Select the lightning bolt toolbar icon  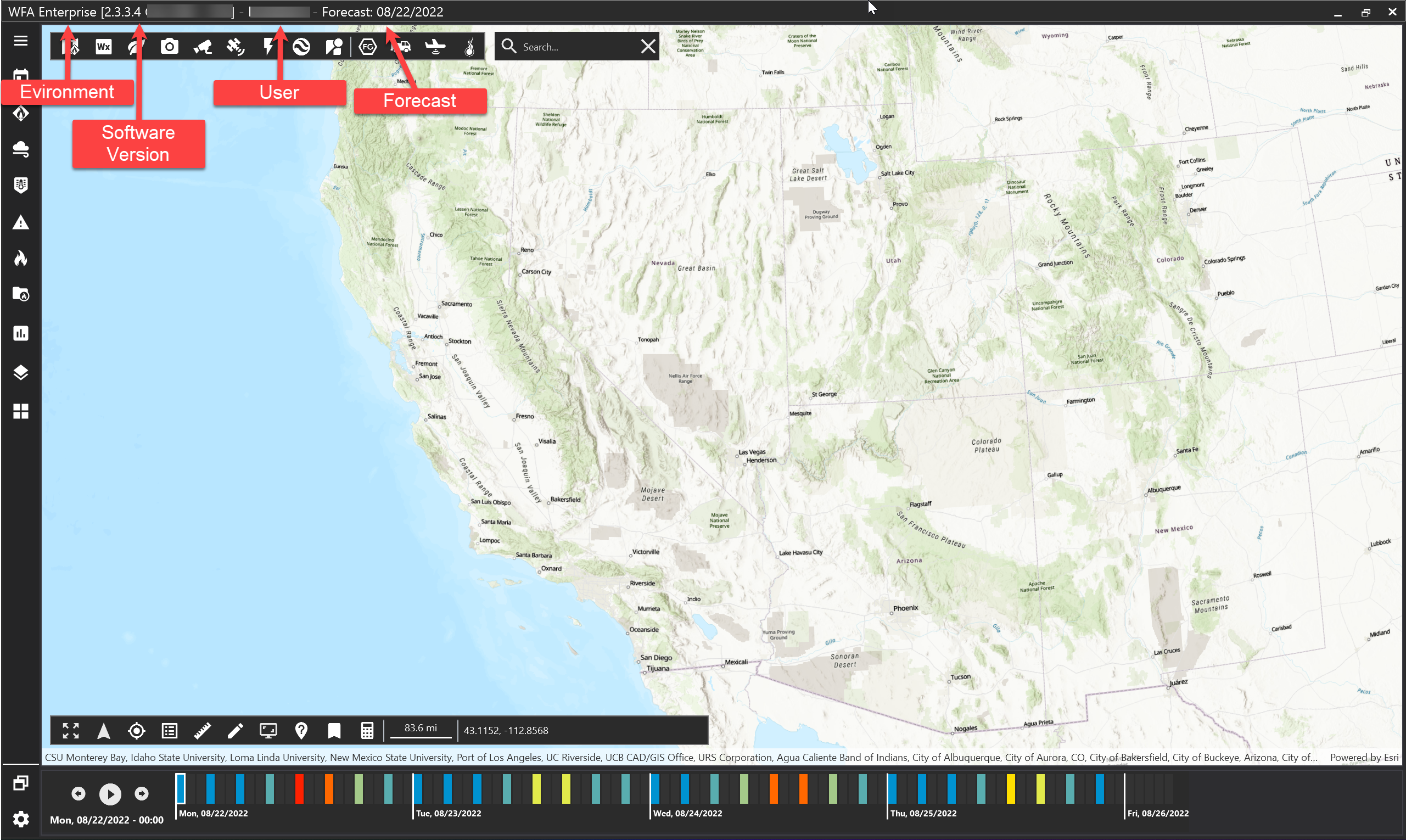point(268,47)
